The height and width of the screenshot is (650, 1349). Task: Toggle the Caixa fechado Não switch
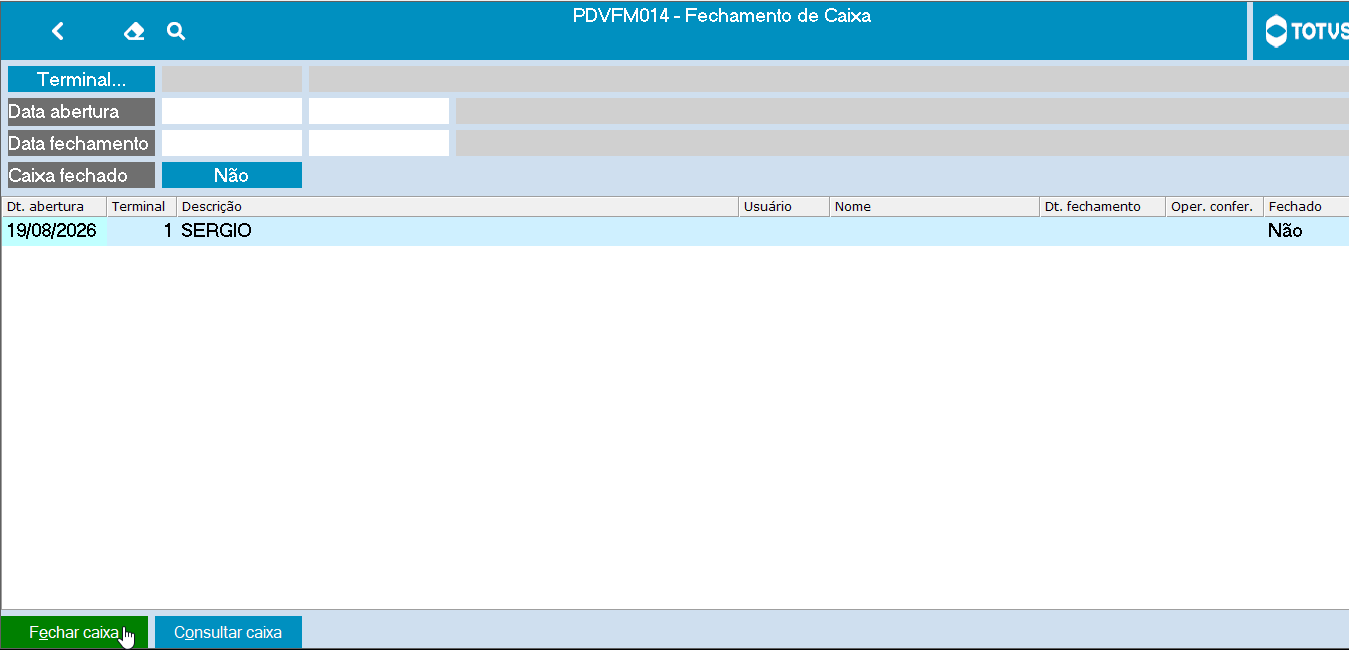tap(231, 175)
